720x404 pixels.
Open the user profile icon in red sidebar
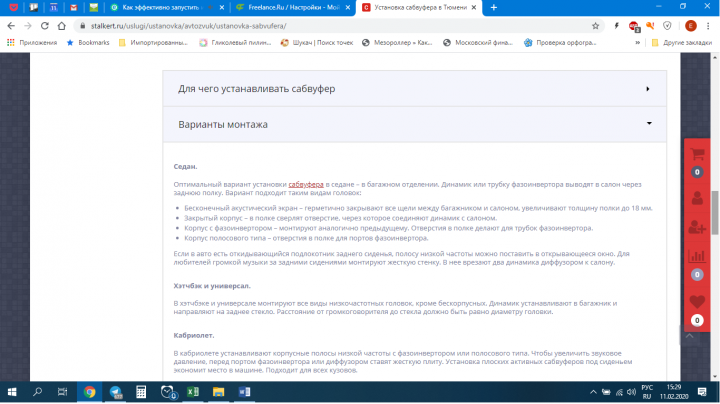click(697, 198)
